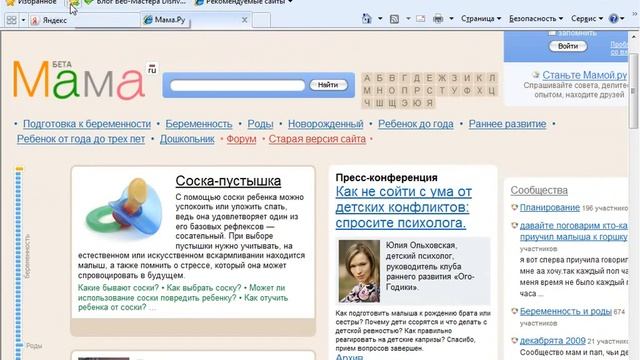Click the icon beside Беременность и роды community
640x360 pixels.
(514, 311)
